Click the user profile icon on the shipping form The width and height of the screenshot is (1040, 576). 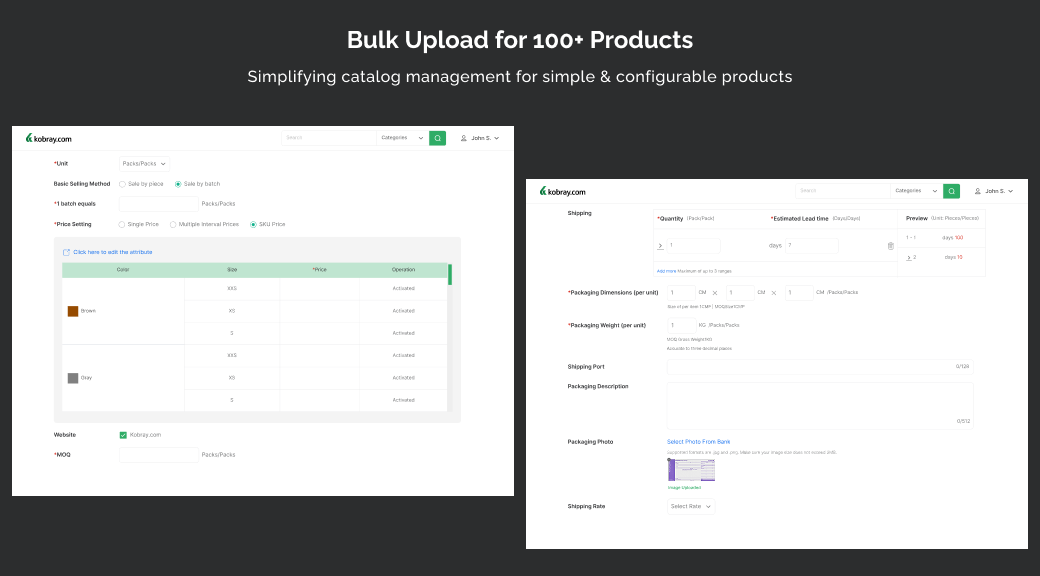[977, 191]
